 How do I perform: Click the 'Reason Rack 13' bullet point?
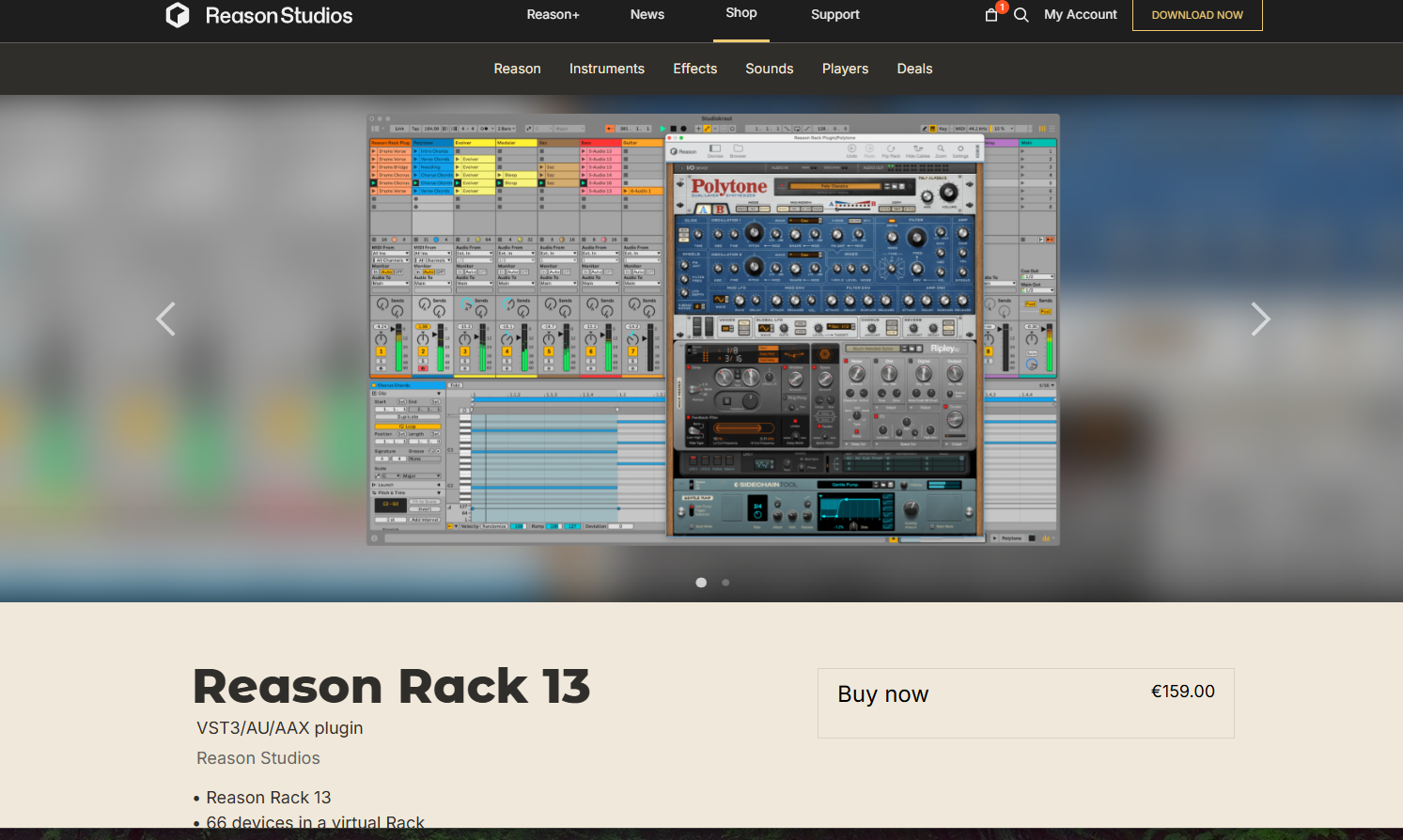(x=269, y=798)
